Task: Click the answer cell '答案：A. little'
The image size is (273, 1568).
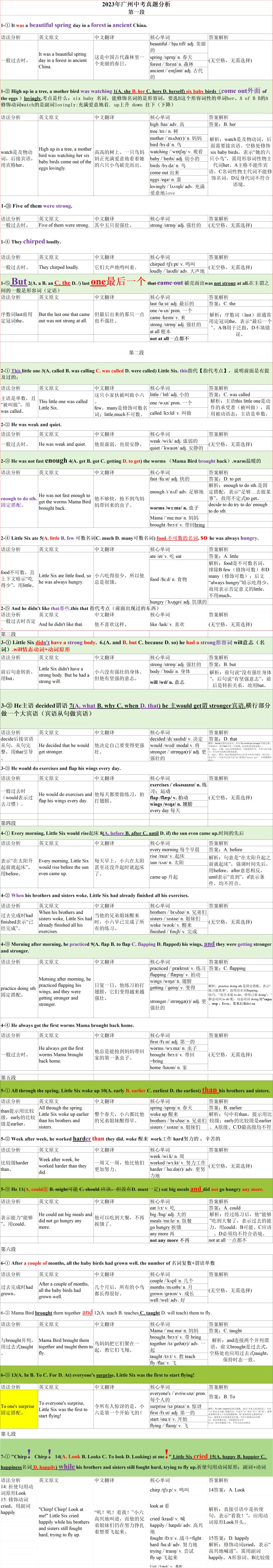Action: pyautogui.click(x=224, y=556)
